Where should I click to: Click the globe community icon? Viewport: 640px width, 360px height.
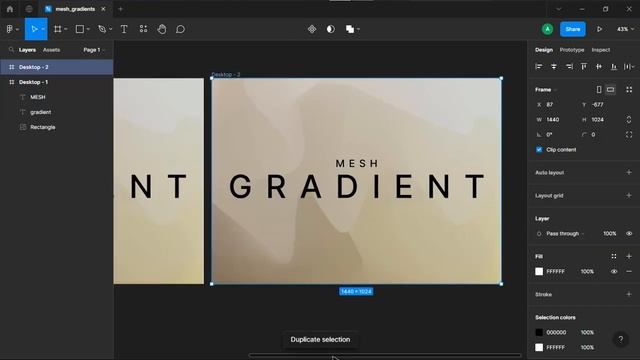click(29, 9)
